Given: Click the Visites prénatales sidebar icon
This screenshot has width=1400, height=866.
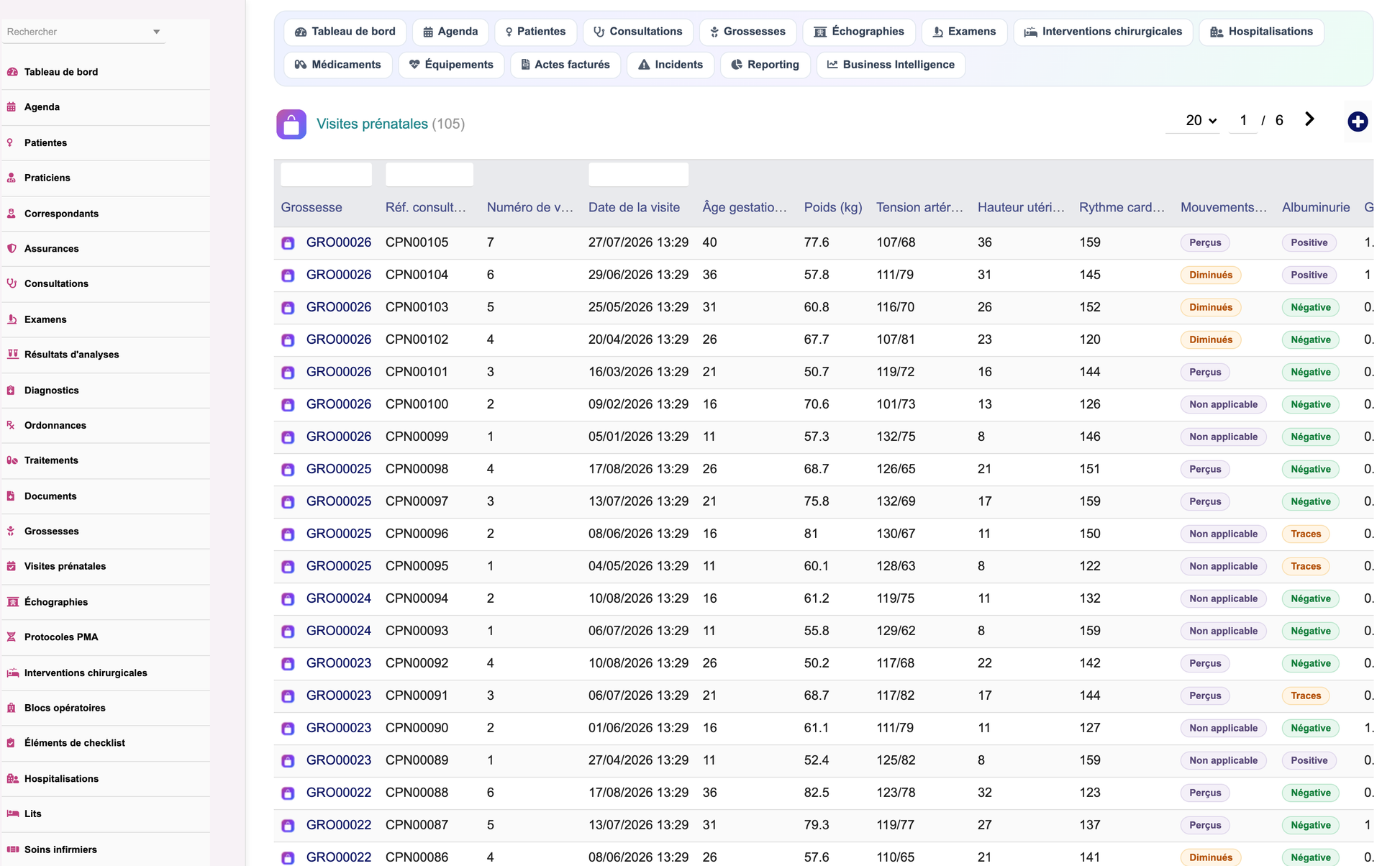Looking at the screenshot, I should pos(12,566).
